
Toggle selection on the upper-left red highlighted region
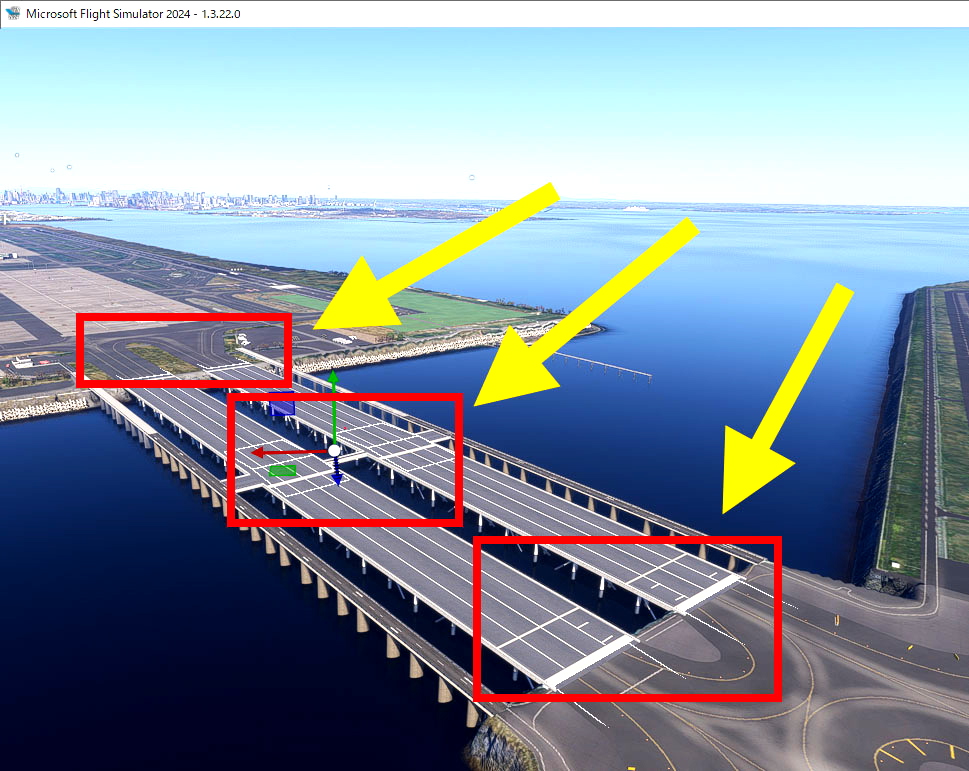coord(184,350)
